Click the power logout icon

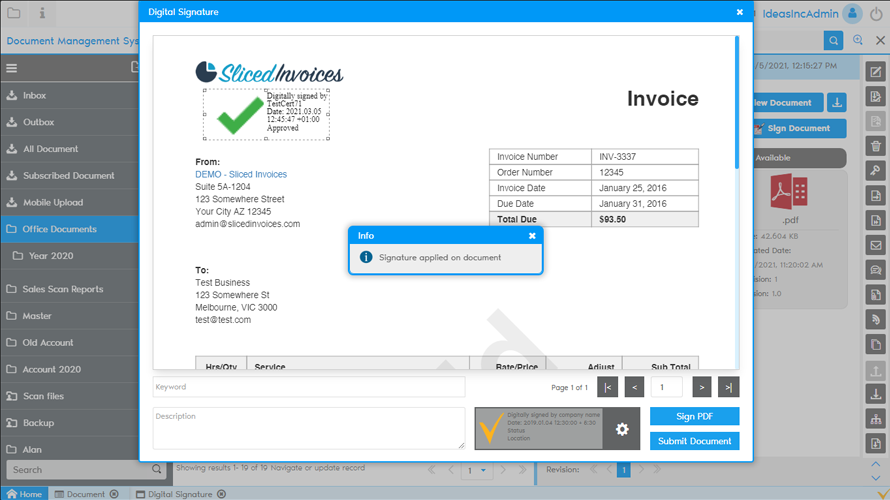pyautogui.click(x=876, y=14)
